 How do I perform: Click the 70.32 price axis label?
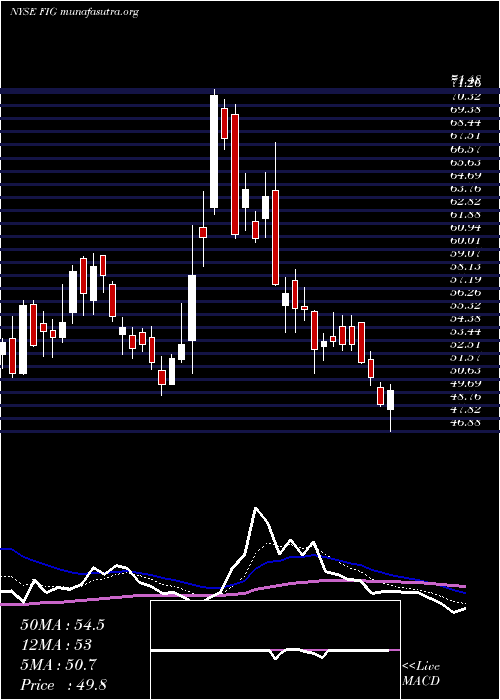[466, 96]
